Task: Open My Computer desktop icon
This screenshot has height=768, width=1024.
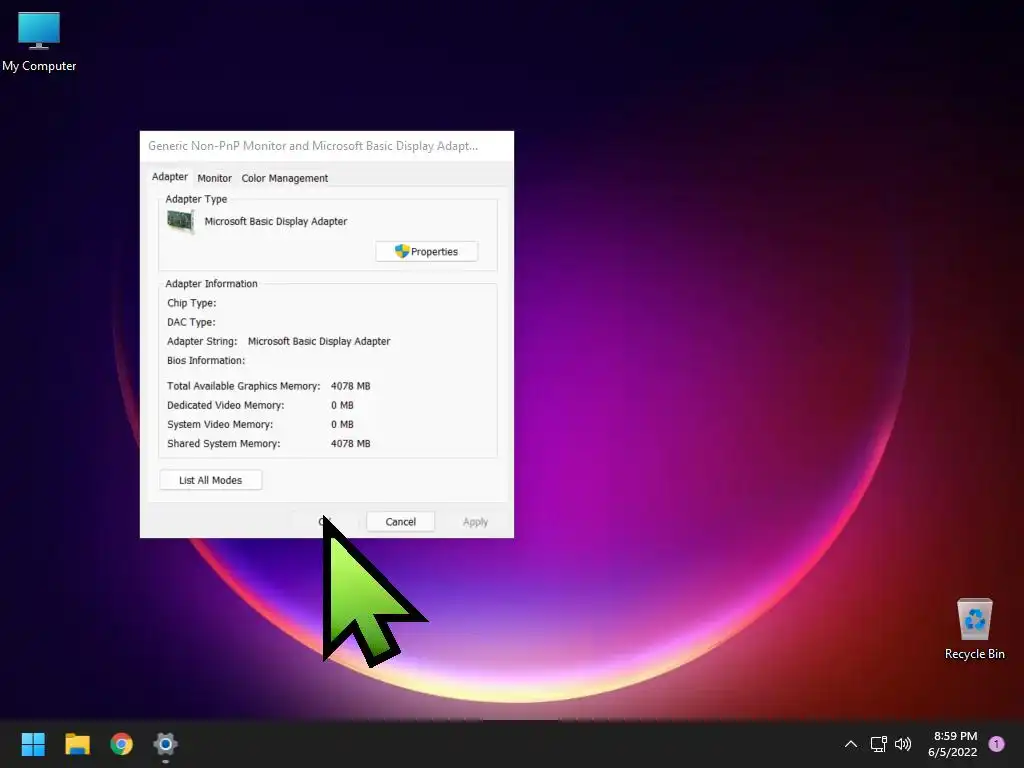Action: (39, 42)
